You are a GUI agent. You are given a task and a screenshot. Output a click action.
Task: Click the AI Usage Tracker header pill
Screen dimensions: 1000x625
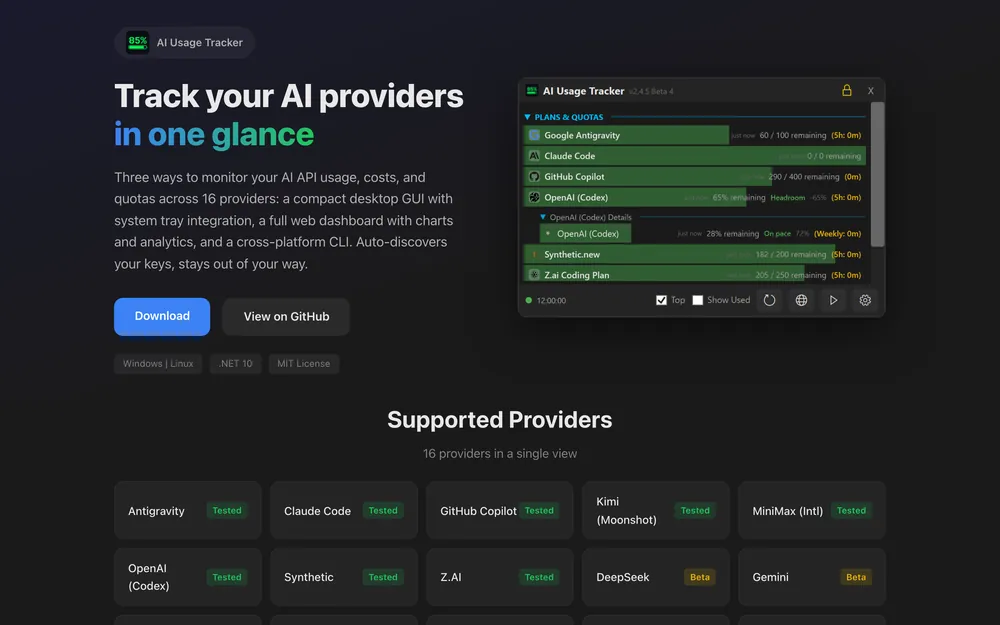point(184,43)
